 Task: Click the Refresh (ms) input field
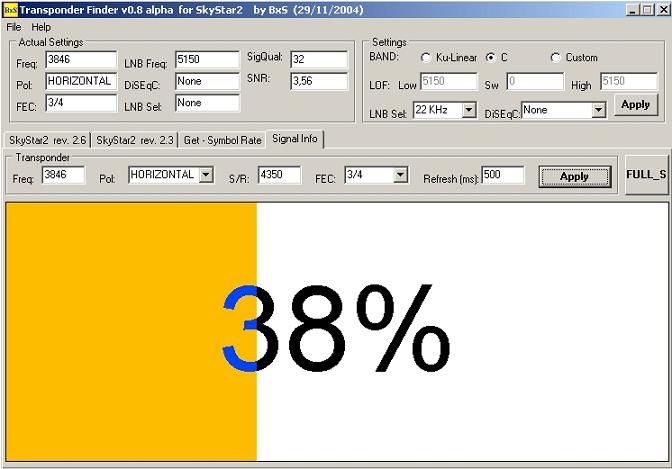(502, 175)
